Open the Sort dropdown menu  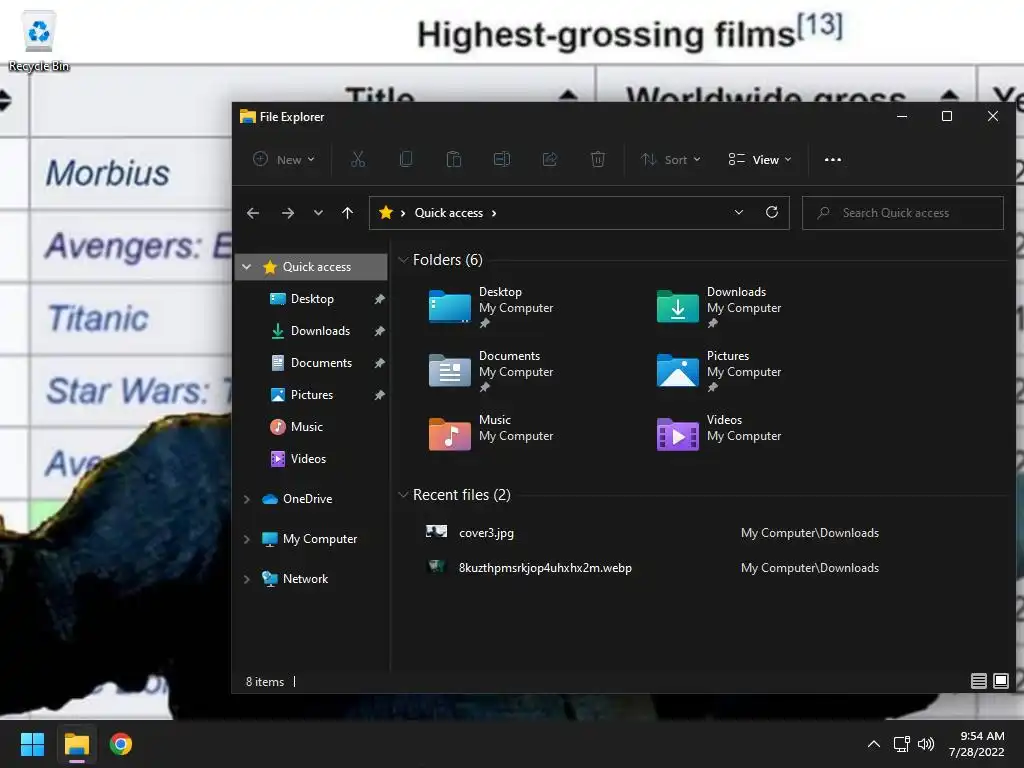[671, 159]
